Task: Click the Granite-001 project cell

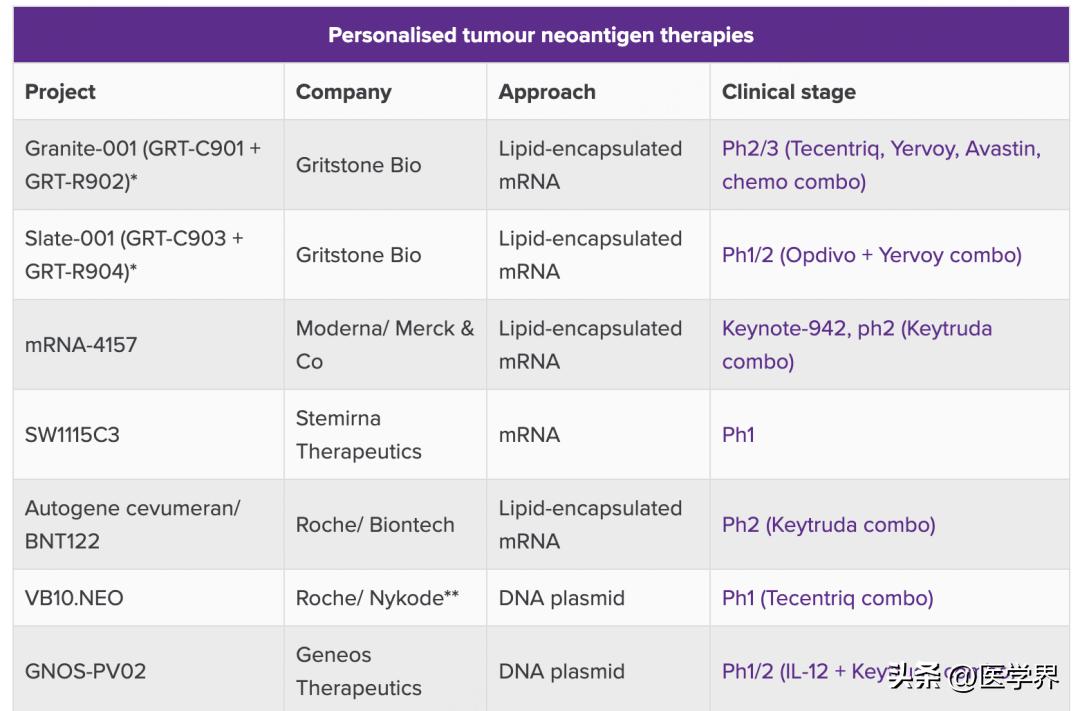Action: coord(142,165)
